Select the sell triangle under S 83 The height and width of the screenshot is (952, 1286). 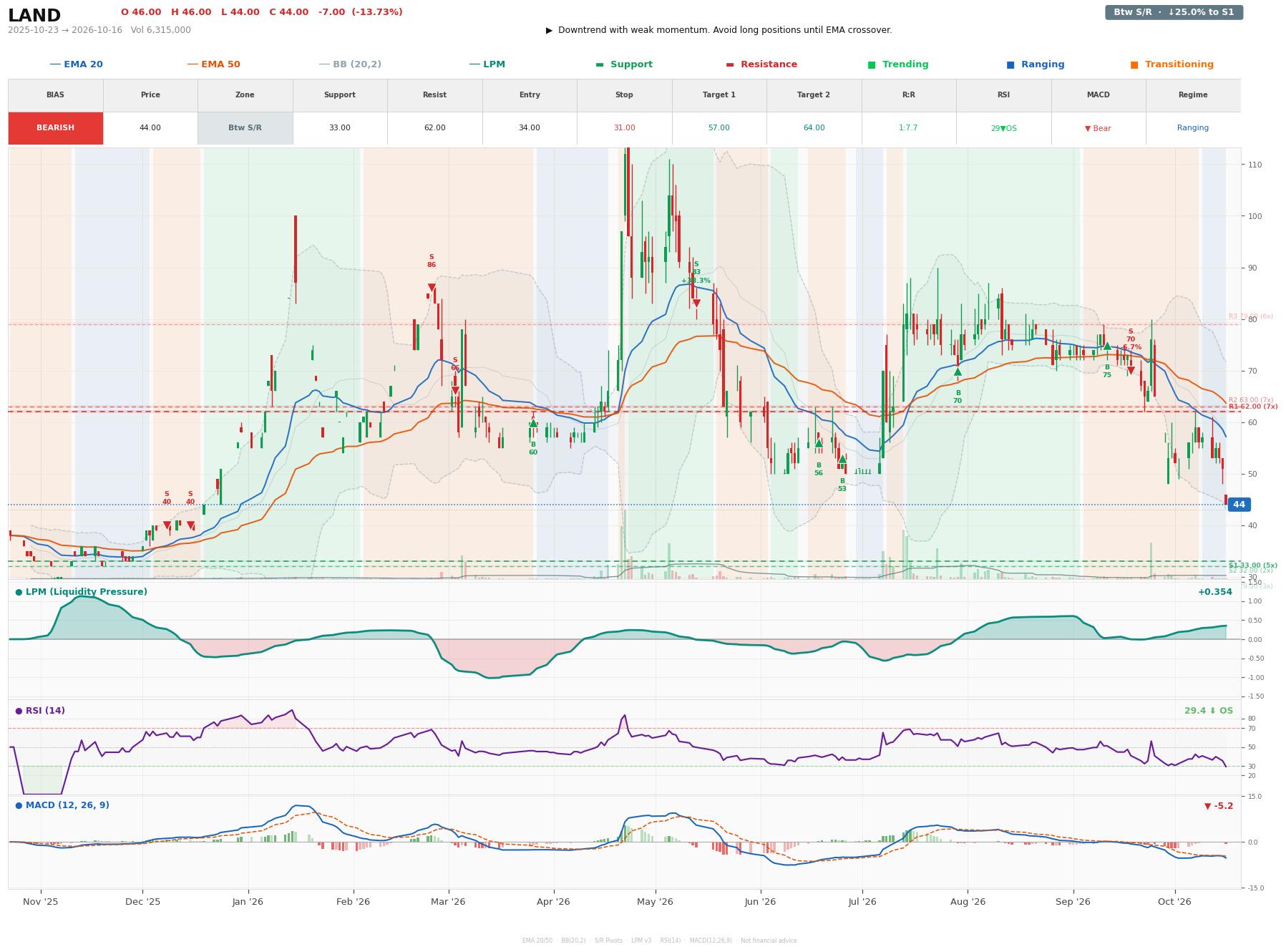tap(696, 303)
